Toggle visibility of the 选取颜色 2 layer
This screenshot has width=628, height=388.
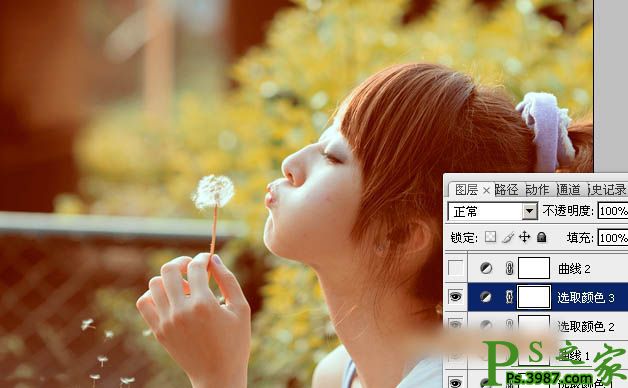(x=455, y=324)
